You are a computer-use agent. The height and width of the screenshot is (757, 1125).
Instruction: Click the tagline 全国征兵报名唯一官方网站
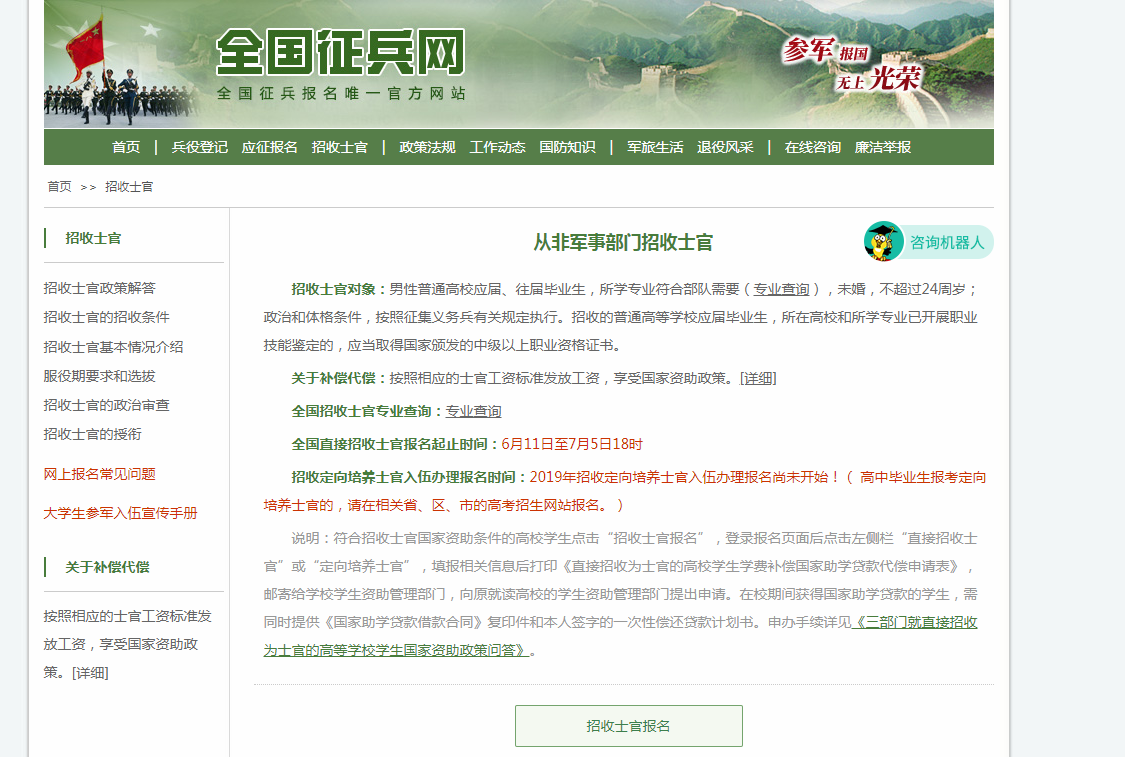342,93
